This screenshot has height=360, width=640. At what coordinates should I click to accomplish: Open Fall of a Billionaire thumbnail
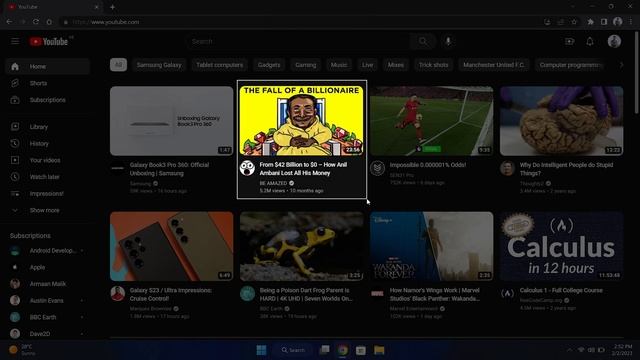[x=302, y=120]
